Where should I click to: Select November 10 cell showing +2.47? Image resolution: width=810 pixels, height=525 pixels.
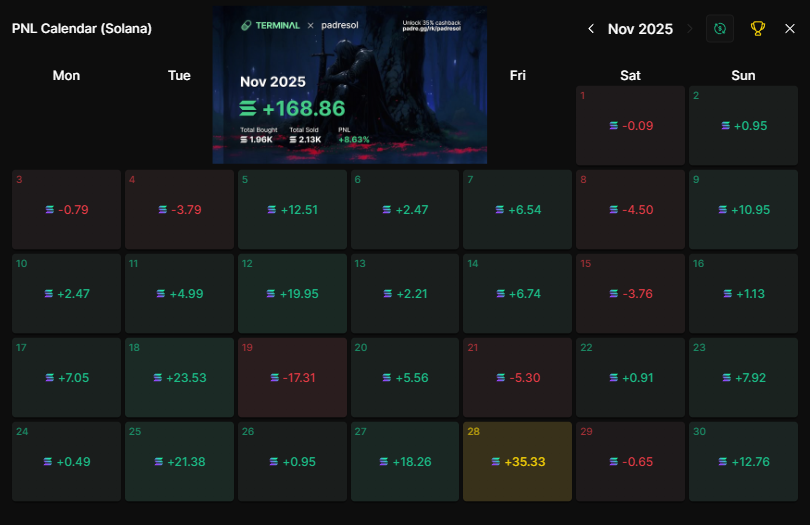(66, 294)
